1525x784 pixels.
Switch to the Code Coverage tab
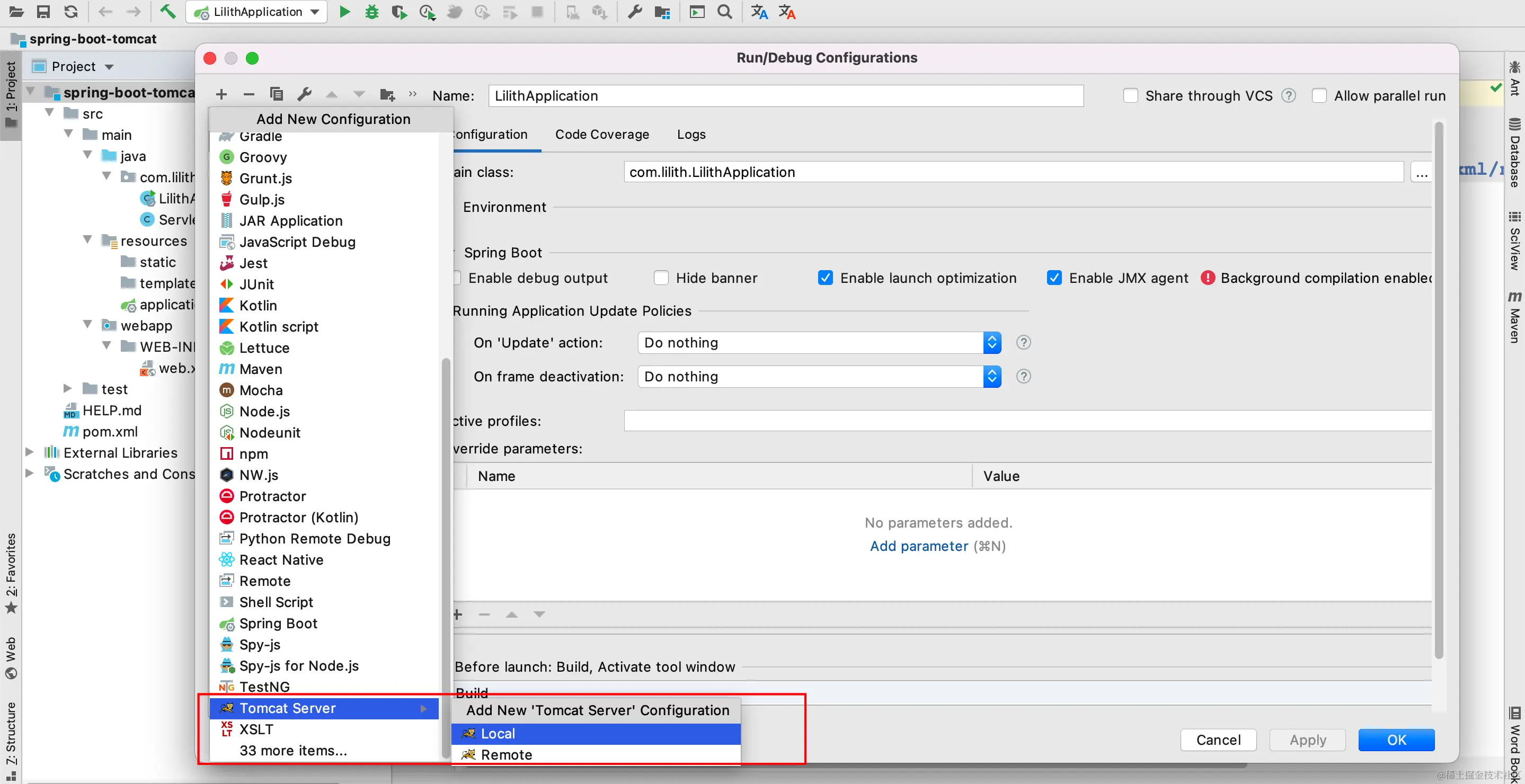[x=601, y=135]
